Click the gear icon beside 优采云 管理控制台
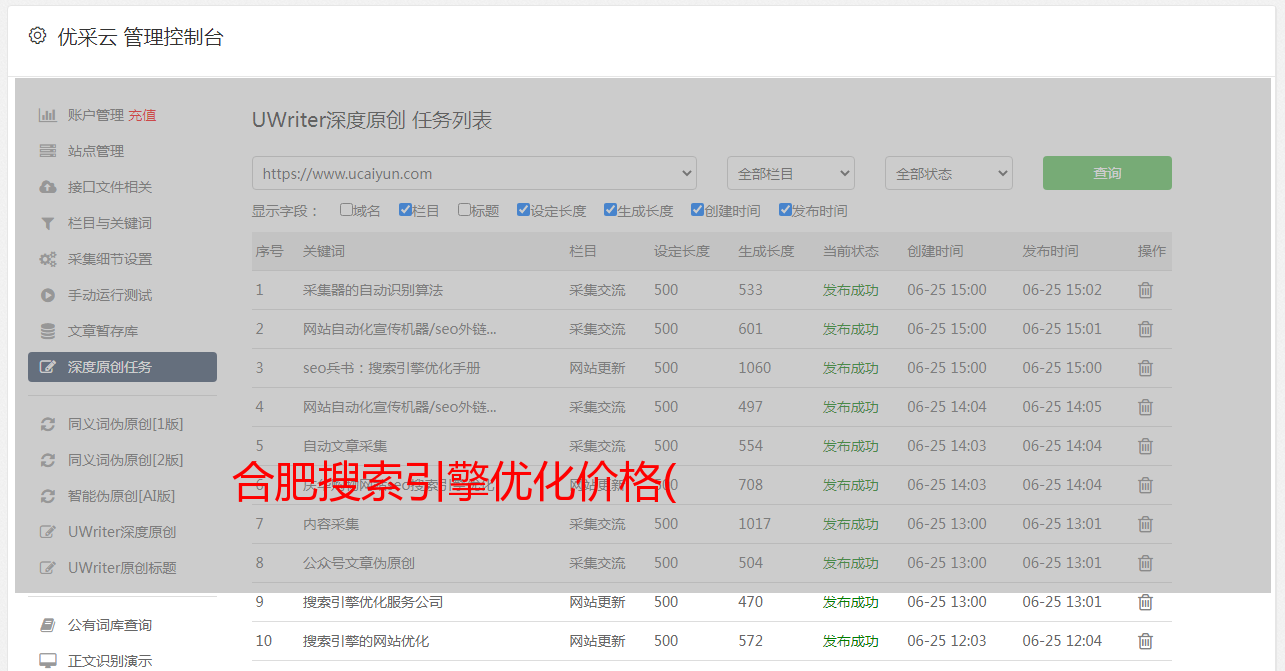This screenshot has height=671, width=1285. (37, 36)
